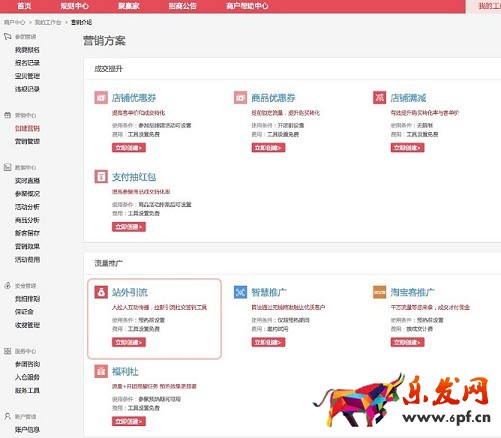Viewport: 501px width, 438px height.
Task: Select 创建营销 in the sidebar
Action: coord(27,128)
